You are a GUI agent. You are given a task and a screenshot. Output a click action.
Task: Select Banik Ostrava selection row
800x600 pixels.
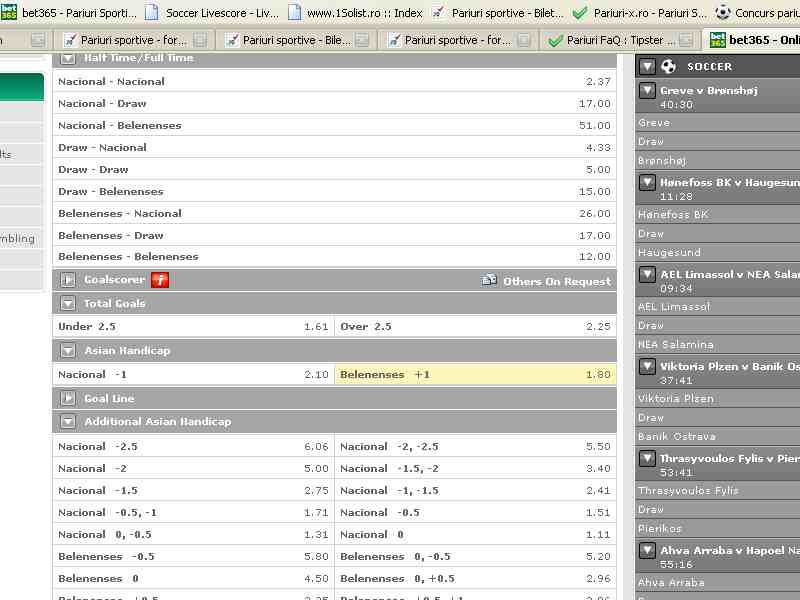pos(718,436)
